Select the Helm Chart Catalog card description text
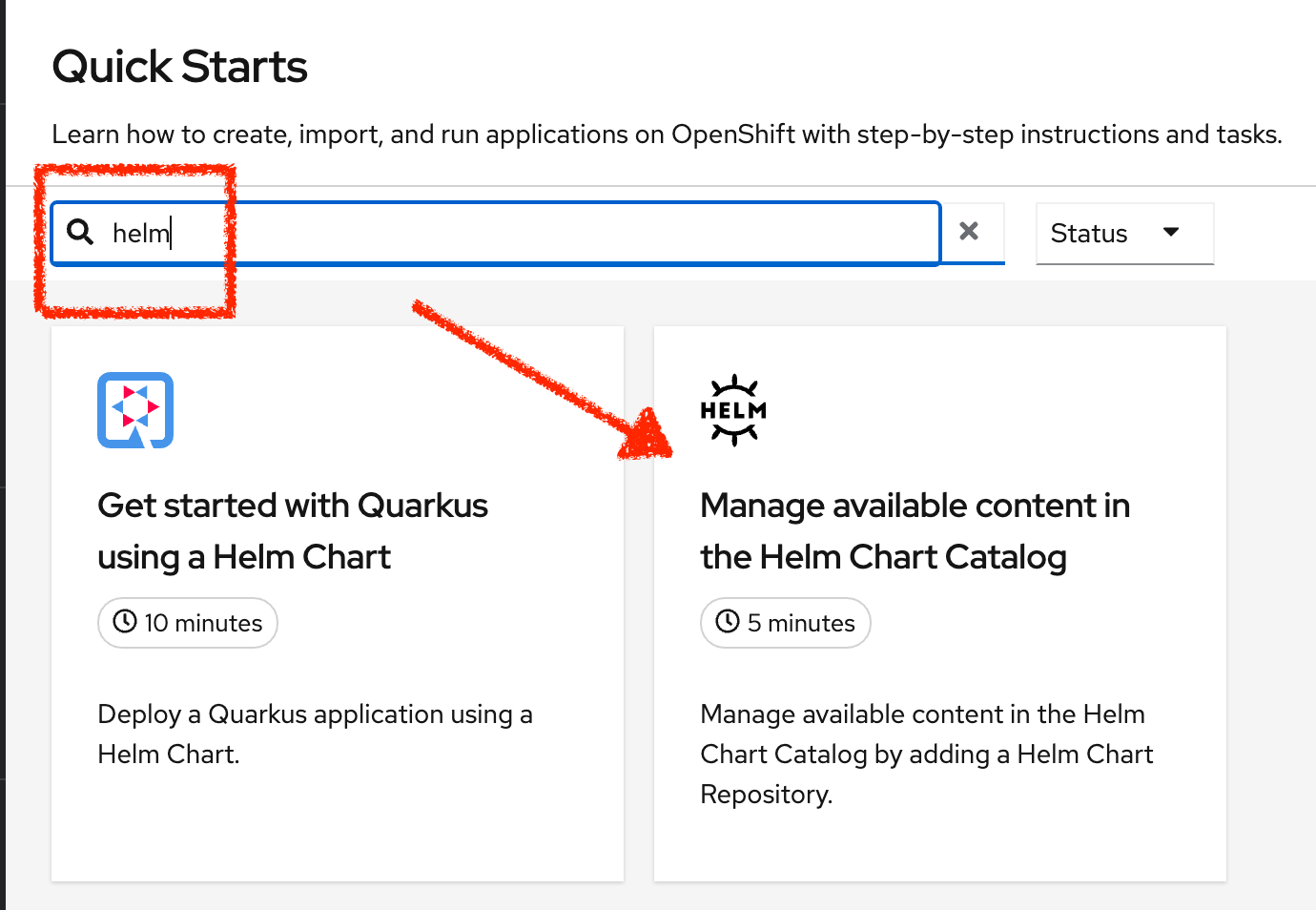 (x=926, y=754)
